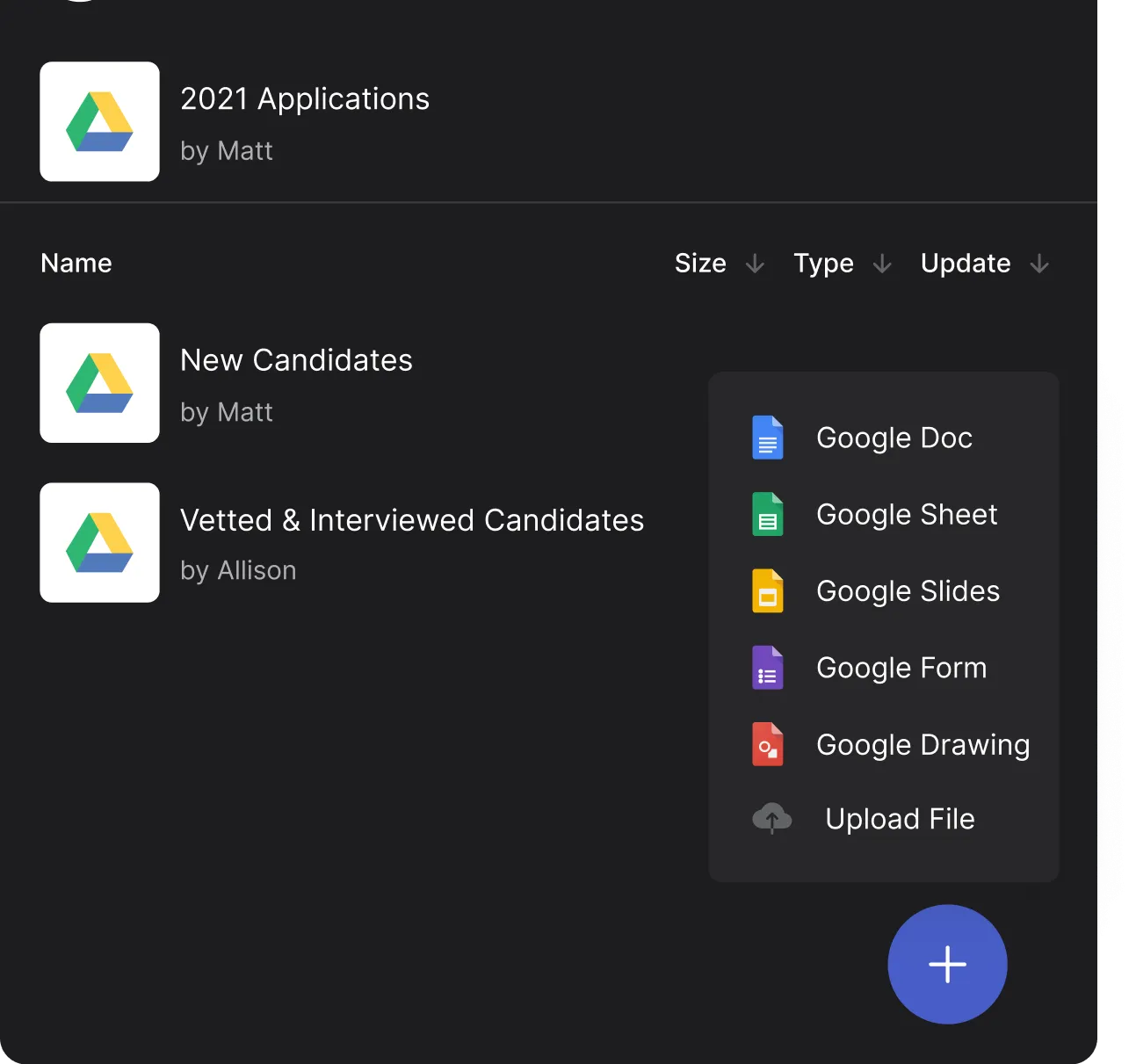Click the New Candidates Drive icon
The image size is (1136, 1064).
pyautogui.click(x=99, y=383)
